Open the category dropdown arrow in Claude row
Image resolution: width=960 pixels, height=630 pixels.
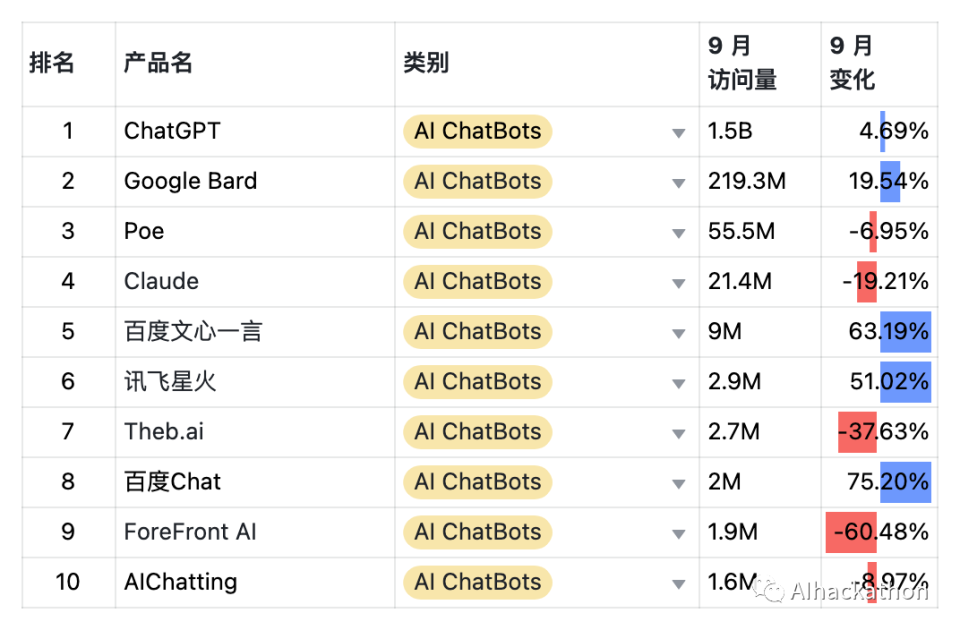click(679, 283)
